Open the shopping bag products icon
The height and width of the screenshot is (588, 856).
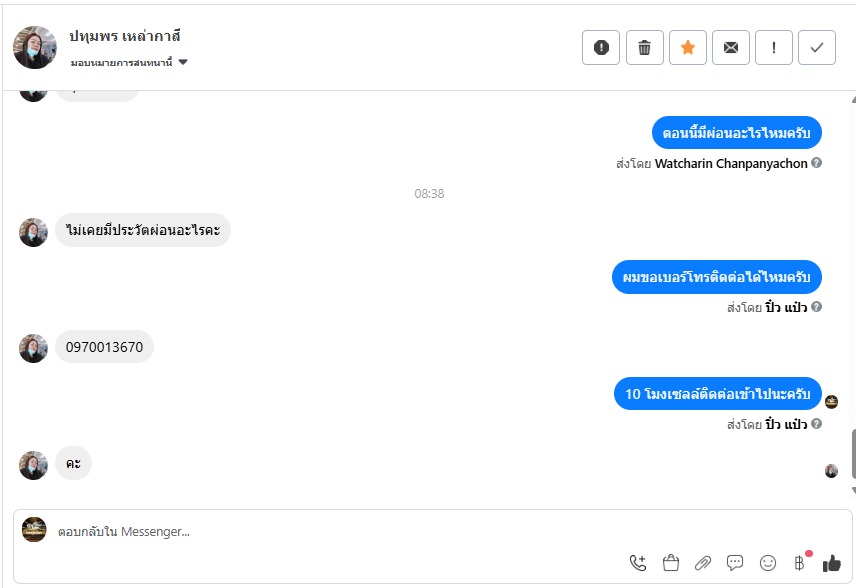coord(670,563)
